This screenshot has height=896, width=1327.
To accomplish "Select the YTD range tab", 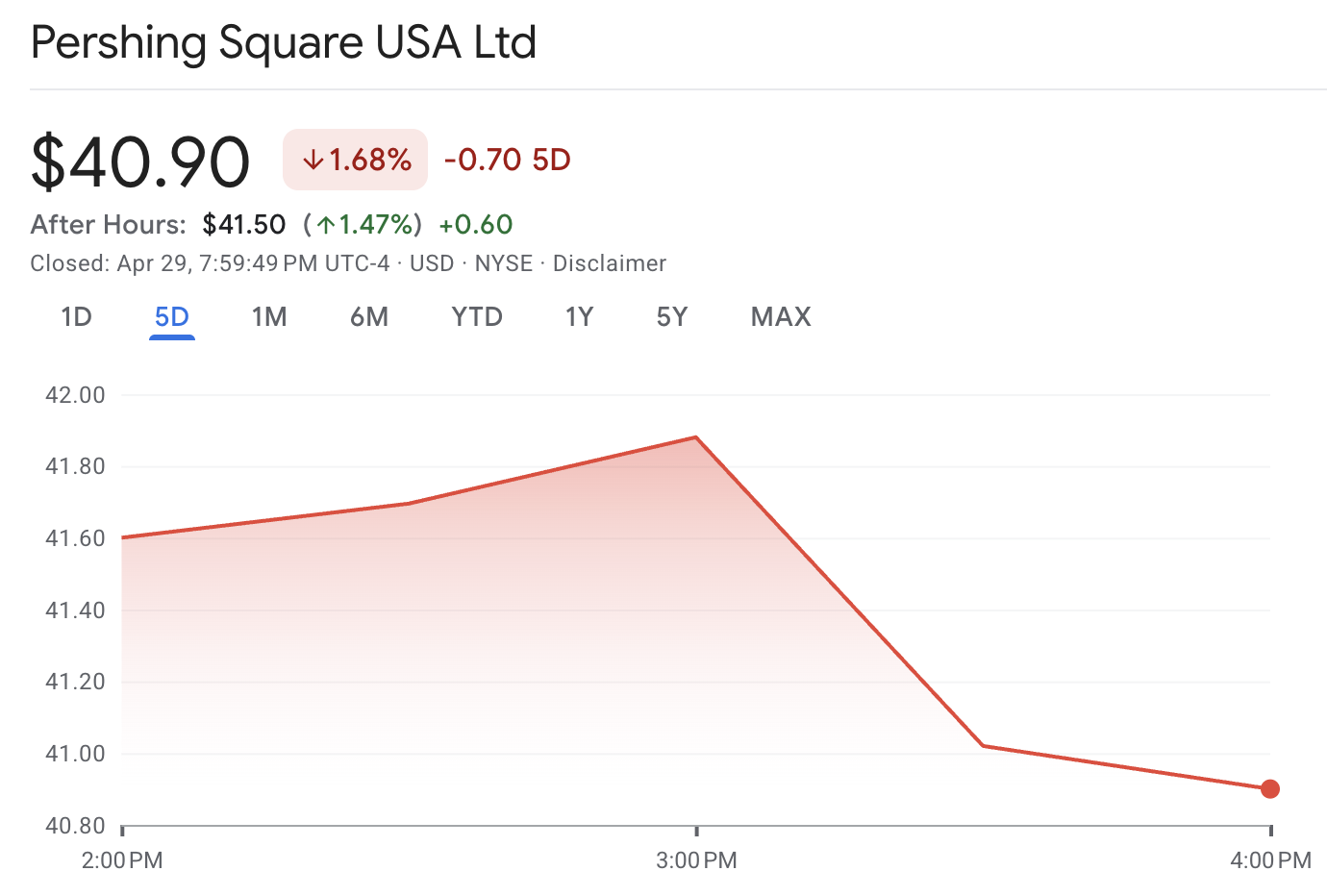I will (477, 316).
